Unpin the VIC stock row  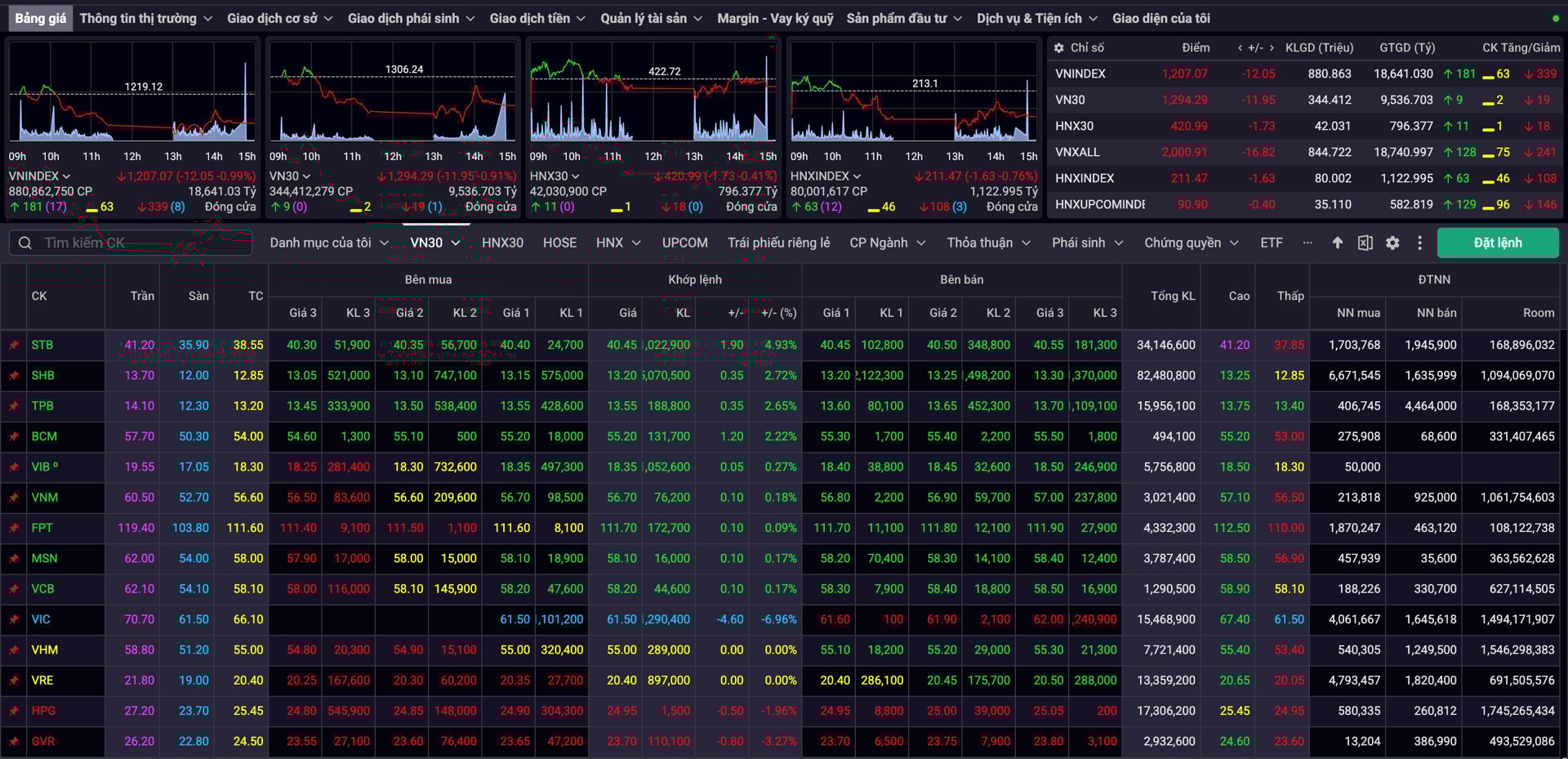[x=14, y=619]
